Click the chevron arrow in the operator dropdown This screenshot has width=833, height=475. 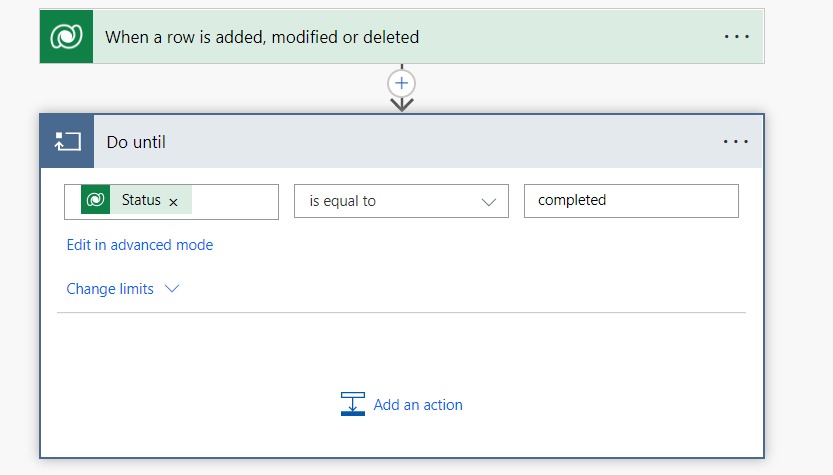(x=488, y=201)
